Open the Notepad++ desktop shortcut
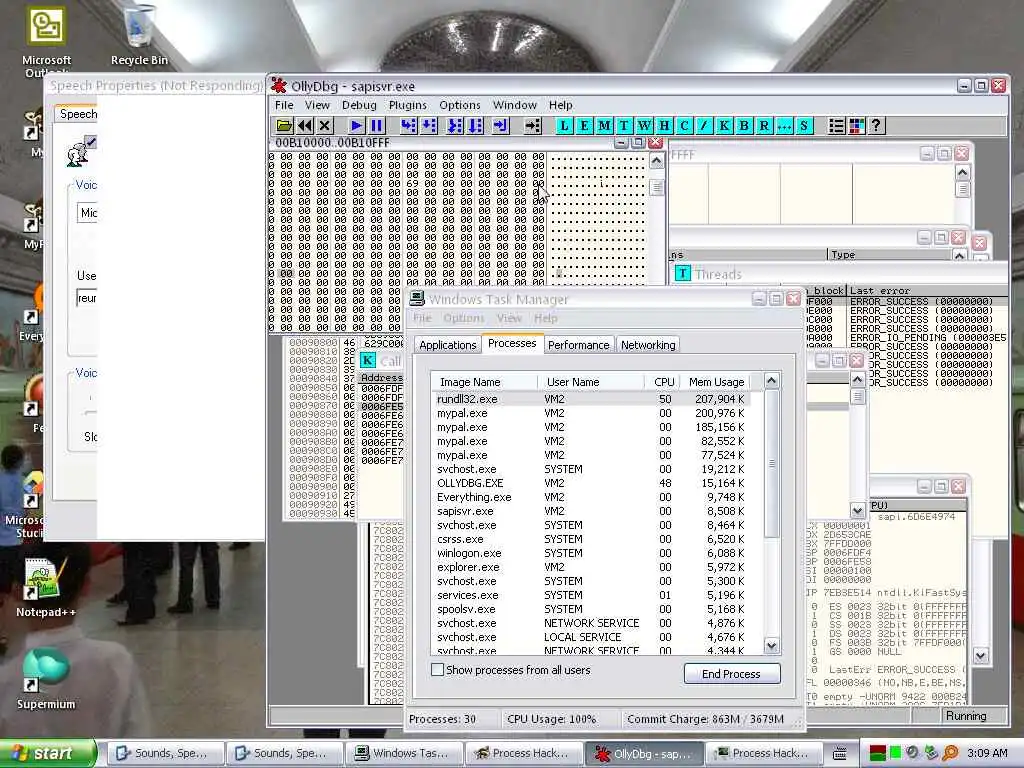The height and width of the screenshot is (768, 1024). [x=45, y=588]
